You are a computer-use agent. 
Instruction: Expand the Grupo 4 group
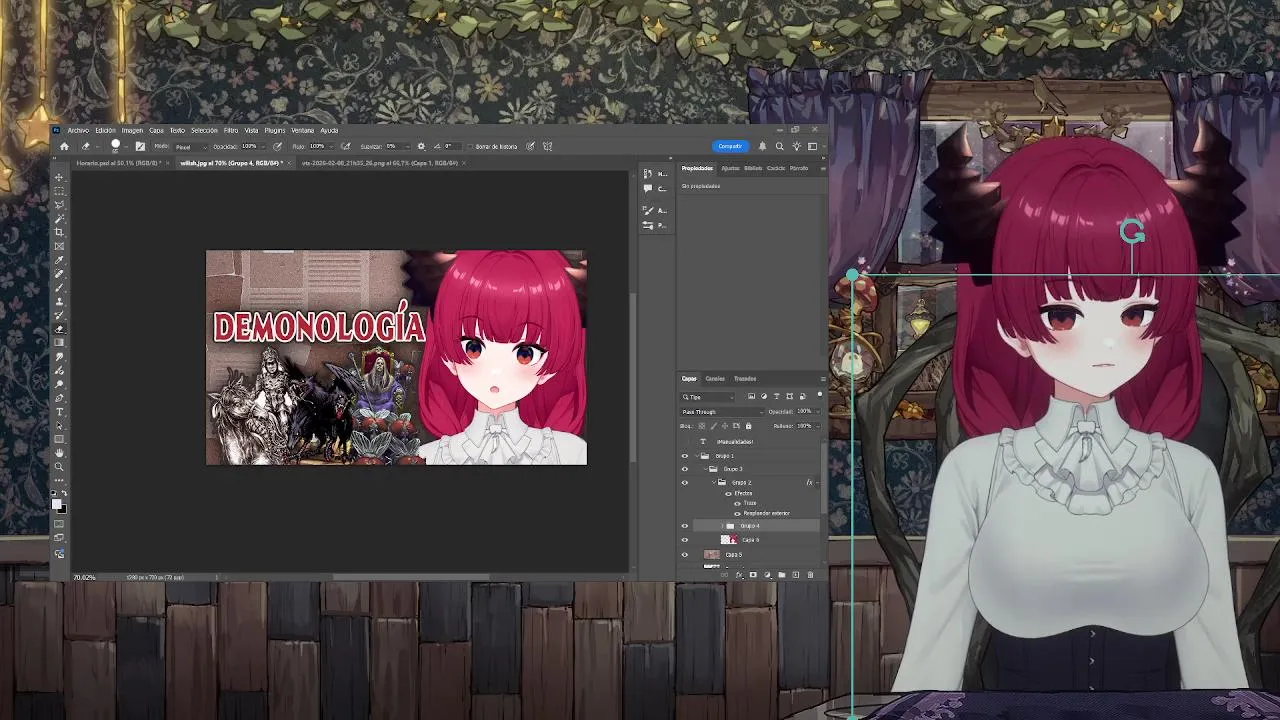(x=722, y=526)
